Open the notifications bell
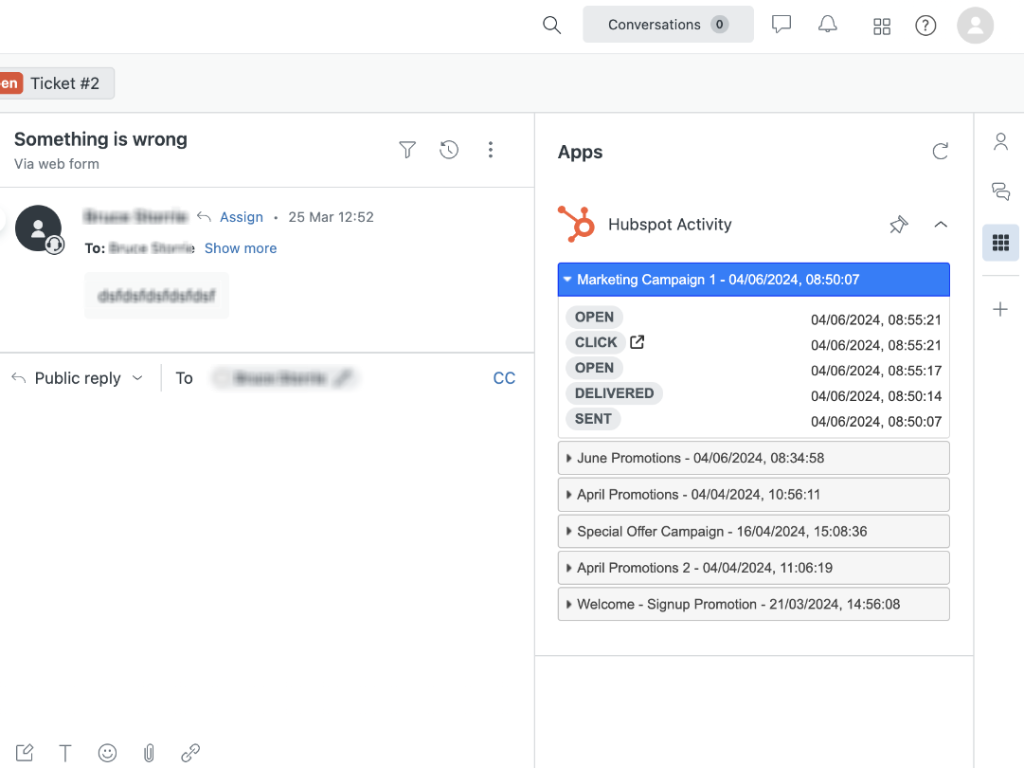 (x=827, y=25)
